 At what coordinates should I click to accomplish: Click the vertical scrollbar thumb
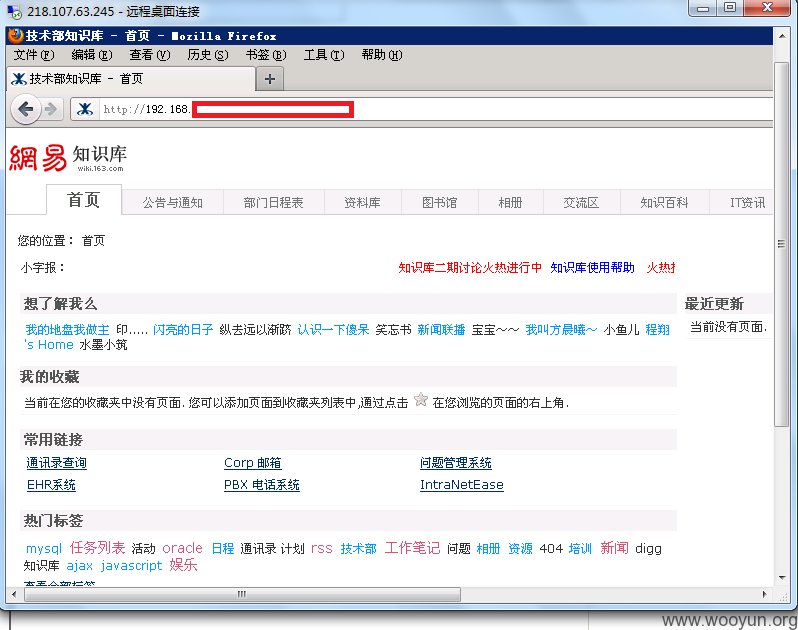click(781, 244)
